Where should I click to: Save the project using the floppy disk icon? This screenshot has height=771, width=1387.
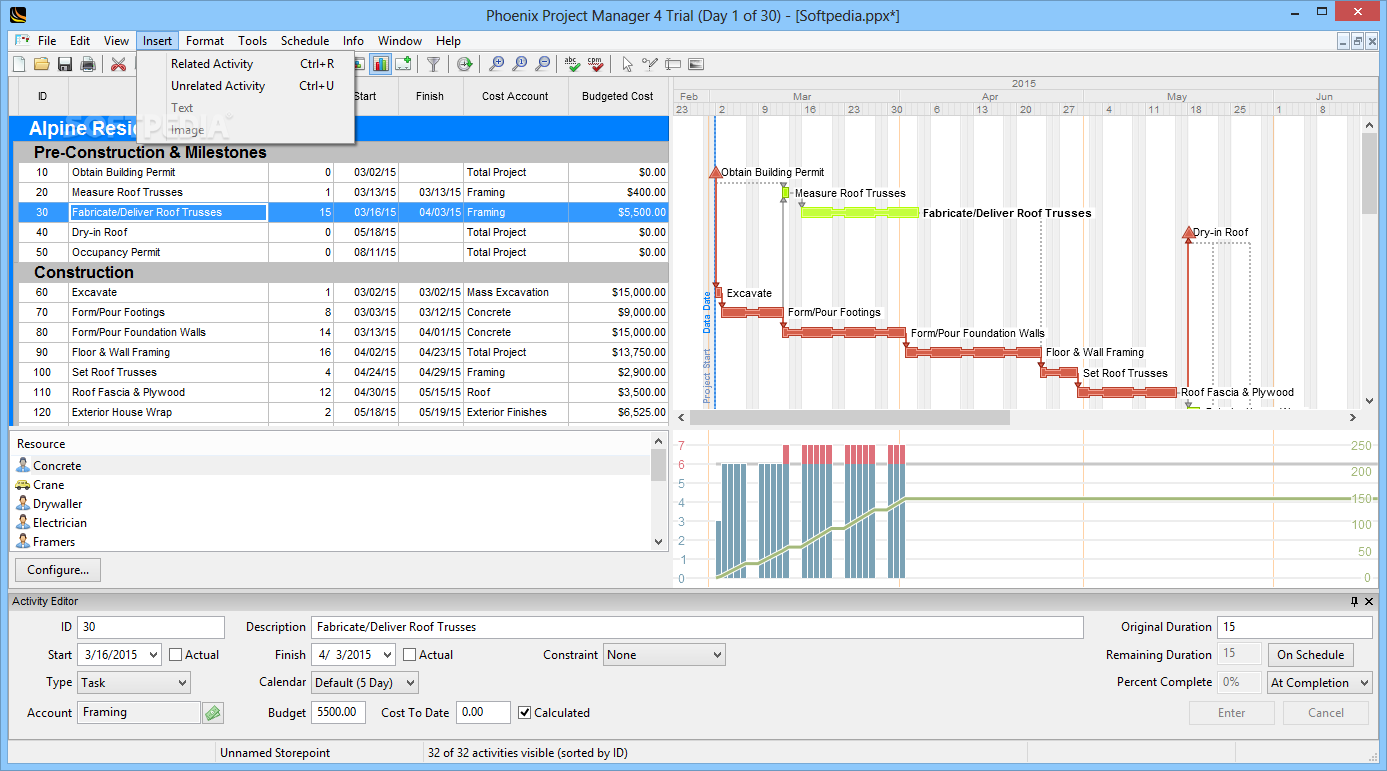[x=65, y=64]
